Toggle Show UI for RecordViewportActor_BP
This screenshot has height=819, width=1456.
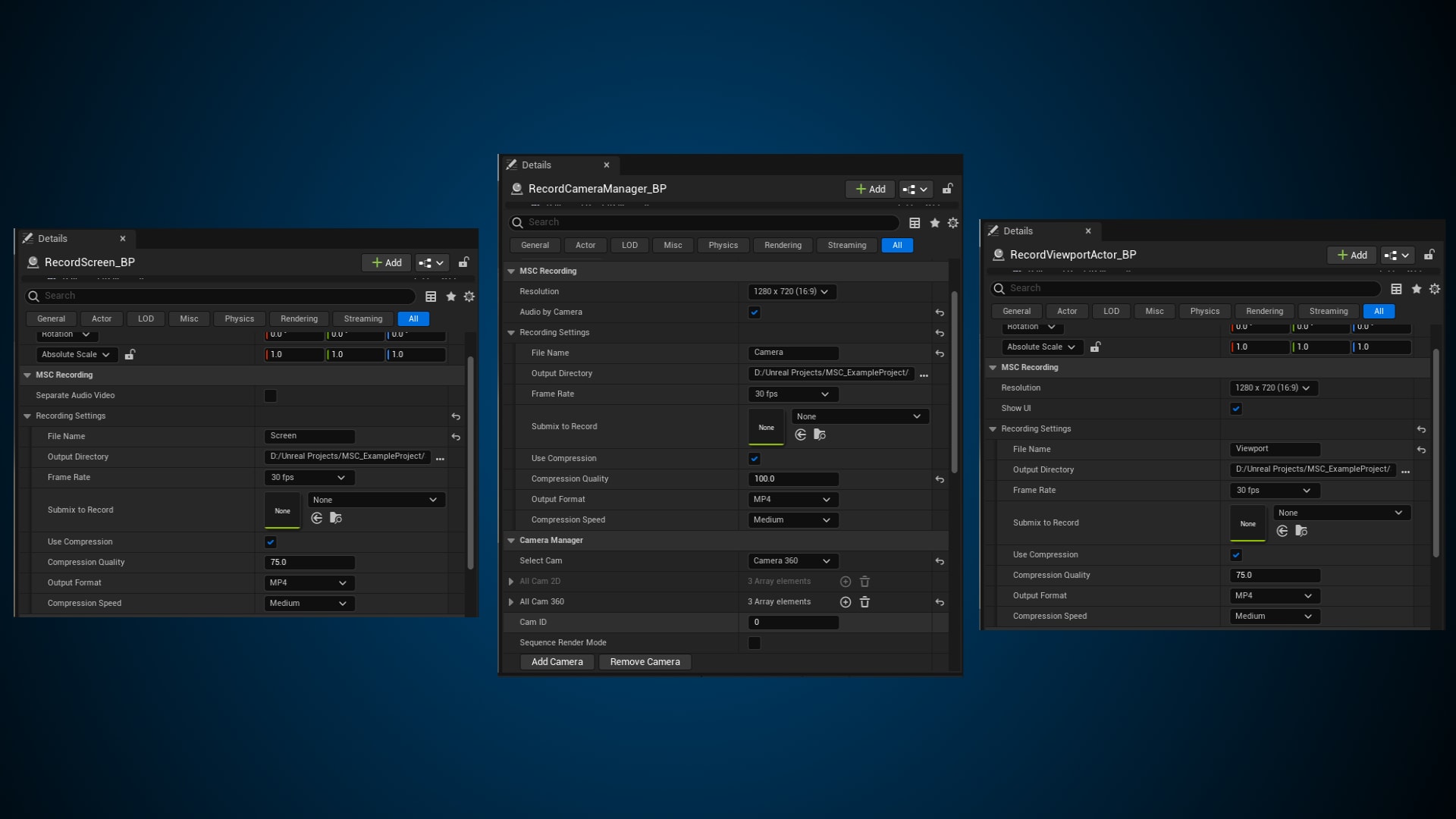[x=1236, y=408]
